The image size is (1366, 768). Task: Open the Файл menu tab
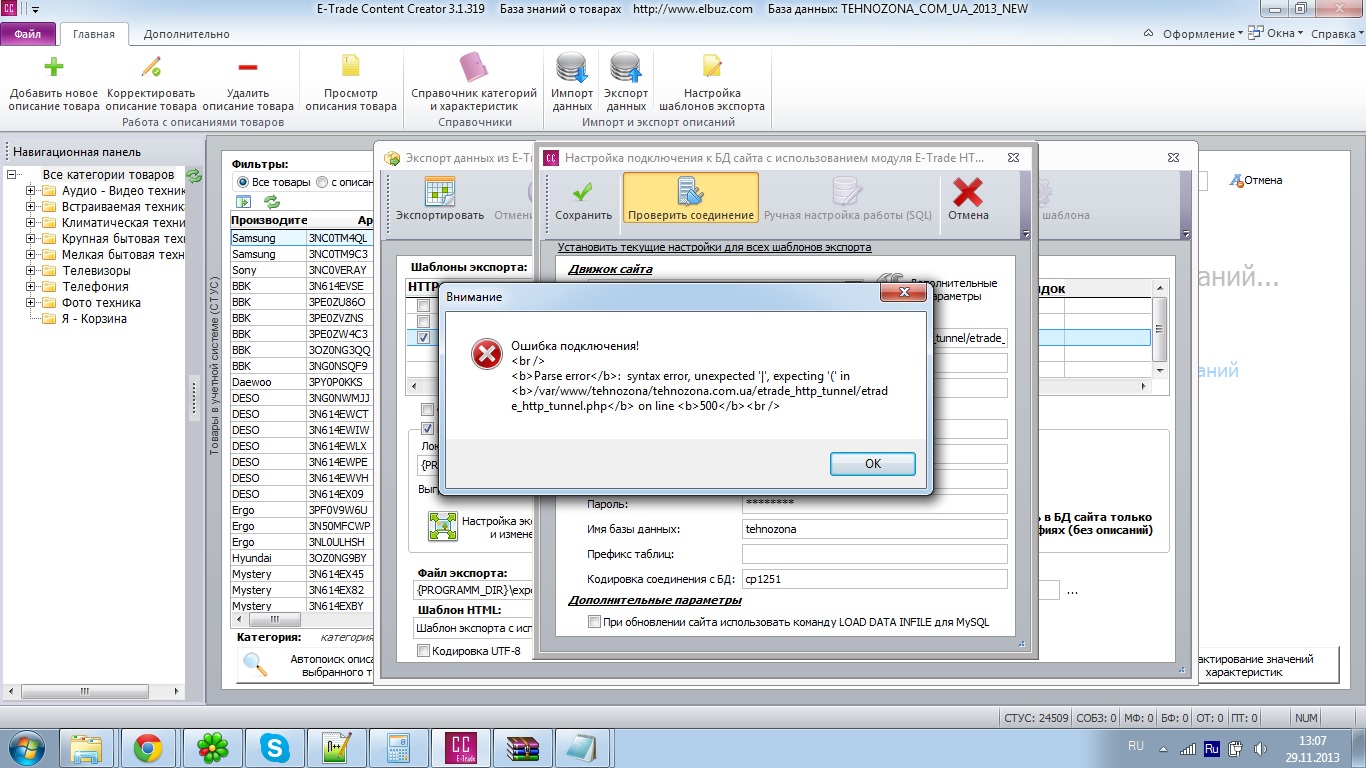[28, 34]
